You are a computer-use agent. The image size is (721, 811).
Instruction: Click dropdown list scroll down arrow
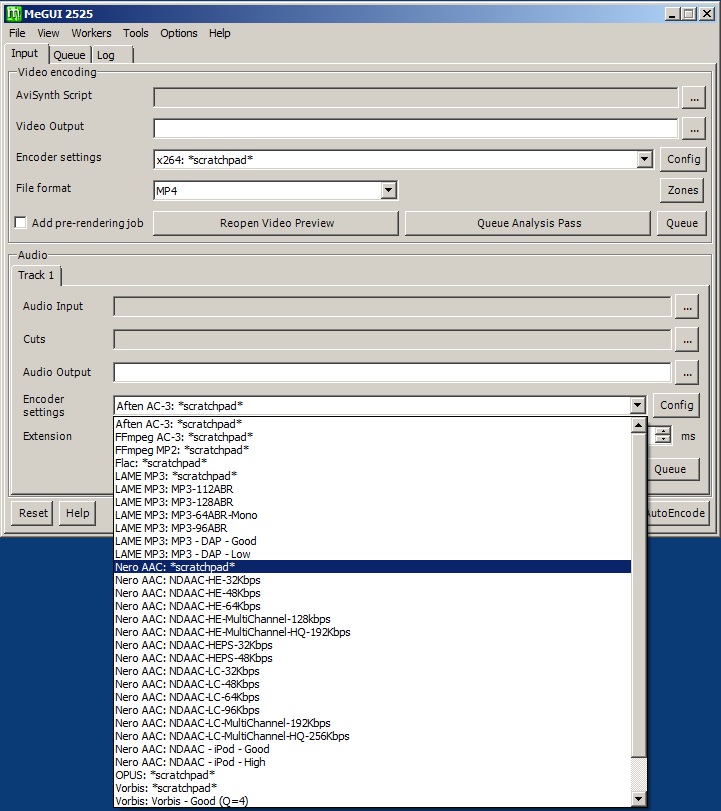coord(638,799)
